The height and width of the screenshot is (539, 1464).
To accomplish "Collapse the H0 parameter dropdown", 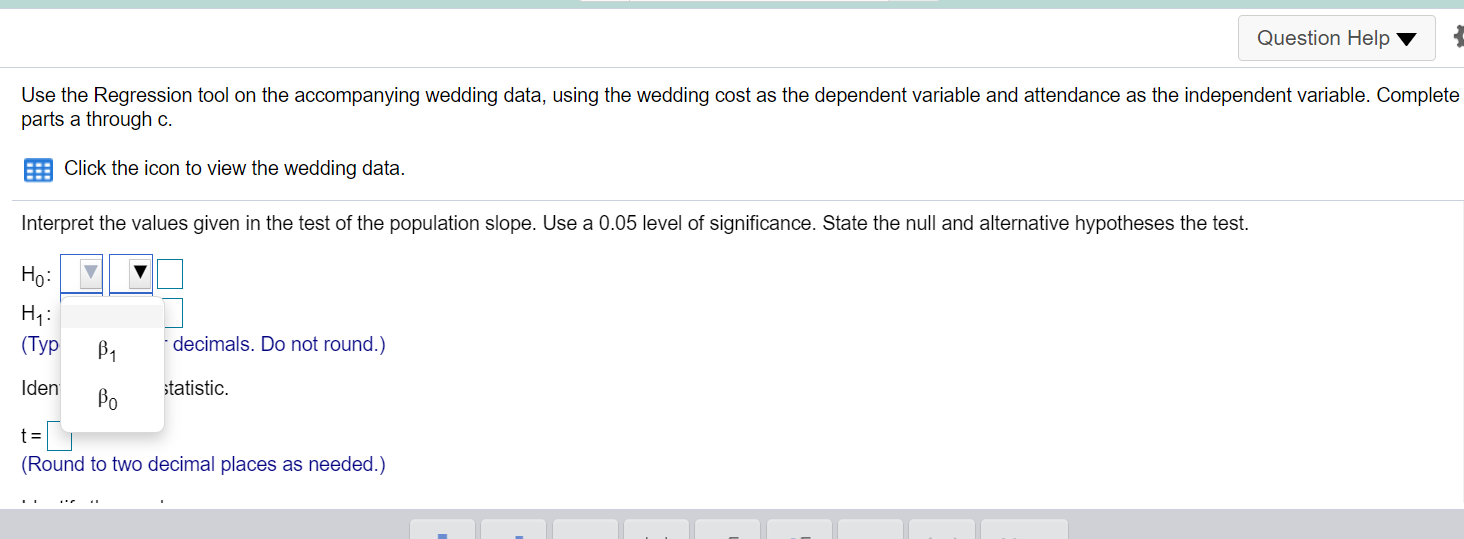I will click(x=82, y=272).
